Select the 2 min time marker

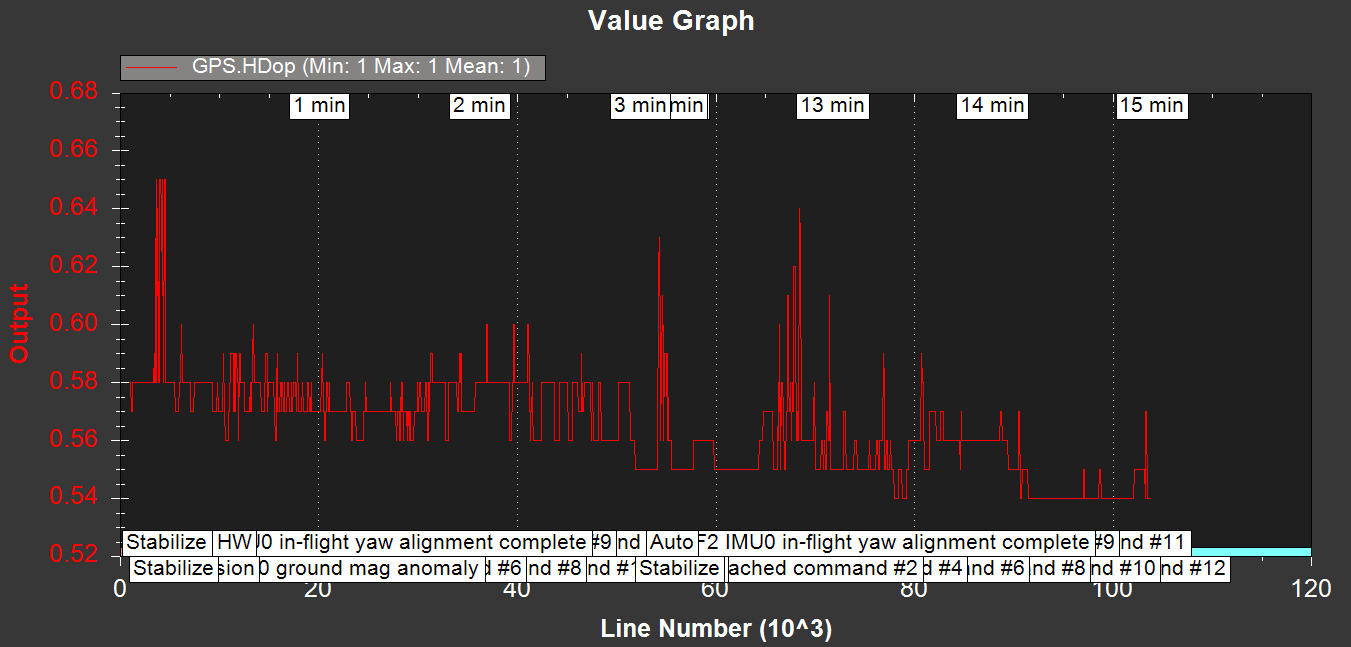tap(479, 105)
